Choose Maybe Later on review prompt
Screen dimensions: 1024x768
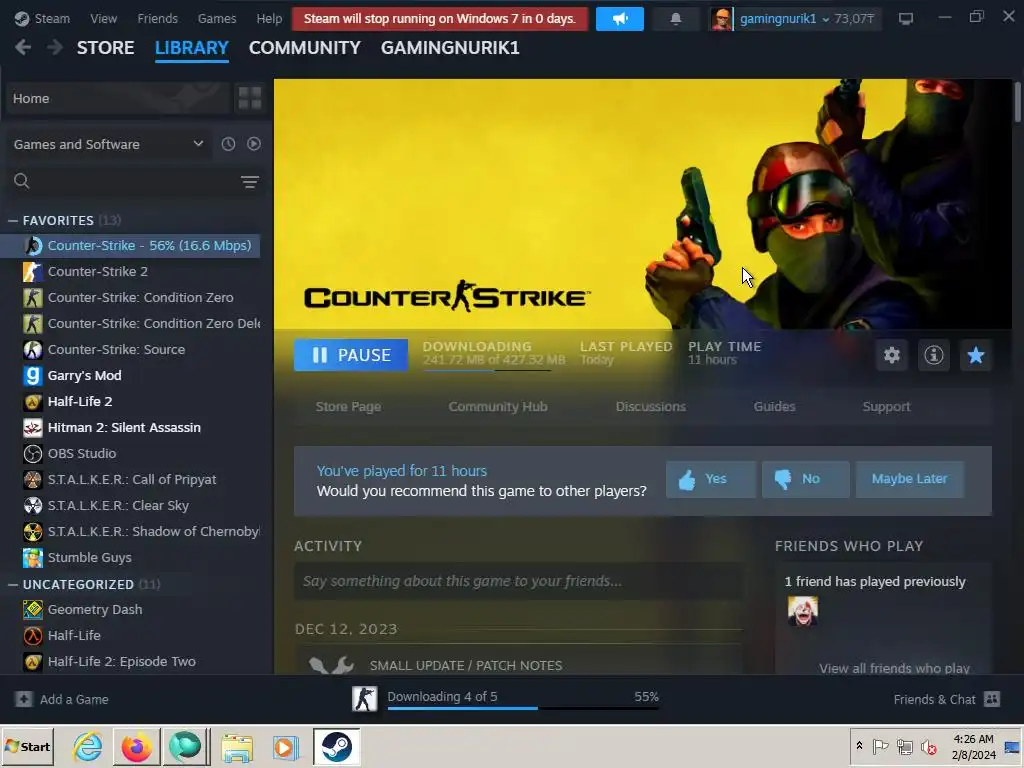[909, 479]
